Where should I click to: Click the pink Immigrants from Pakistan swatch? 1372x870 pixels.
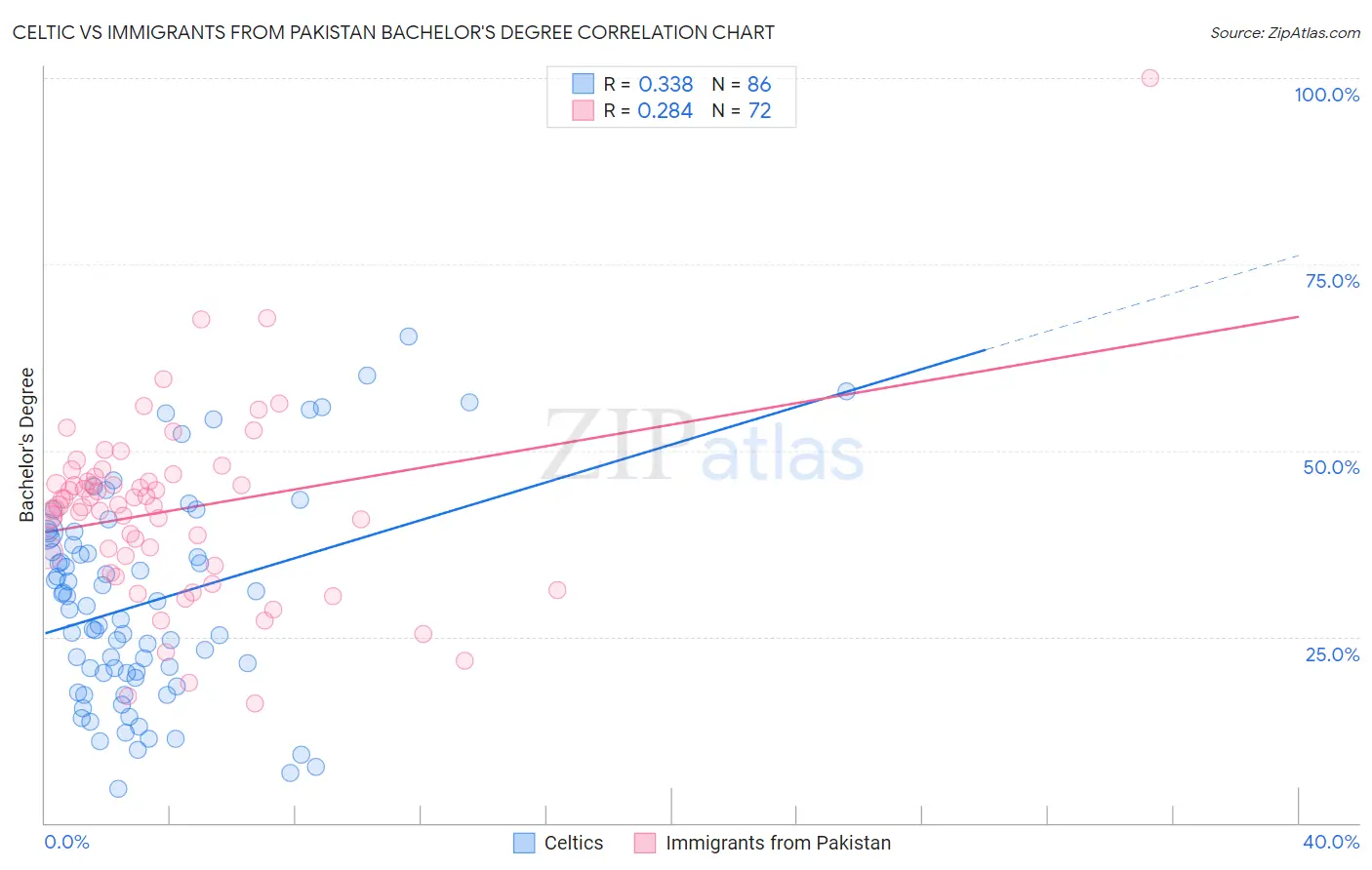point(644,843)
